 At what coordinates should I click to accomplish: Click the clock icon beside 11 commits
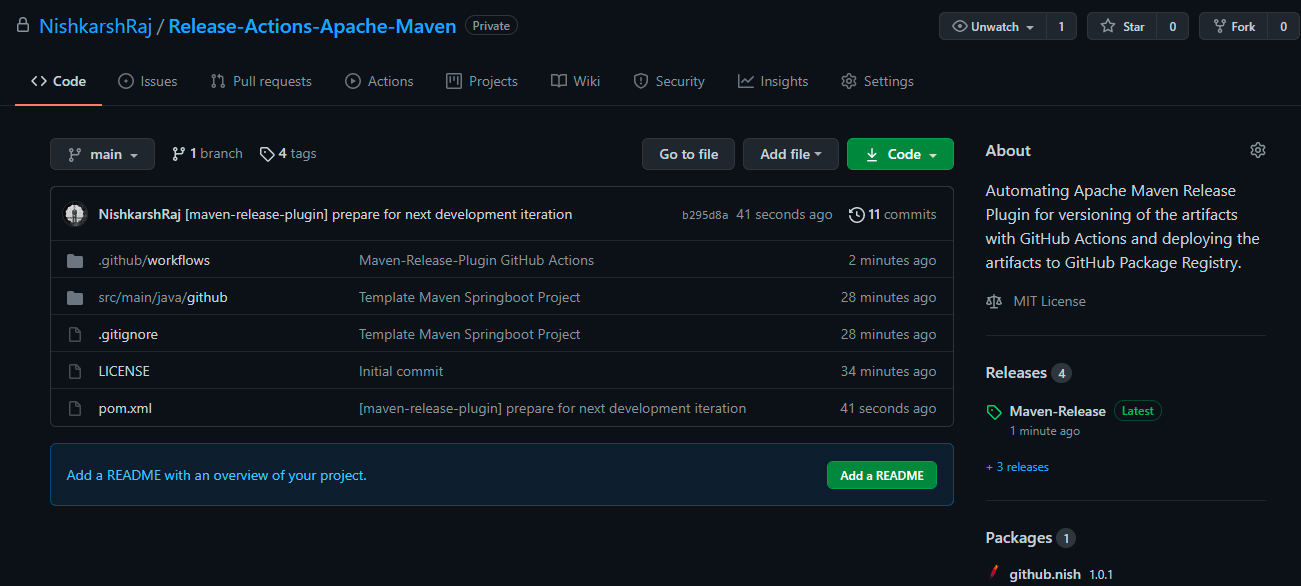pyautogui.click(x=857, y=213)
